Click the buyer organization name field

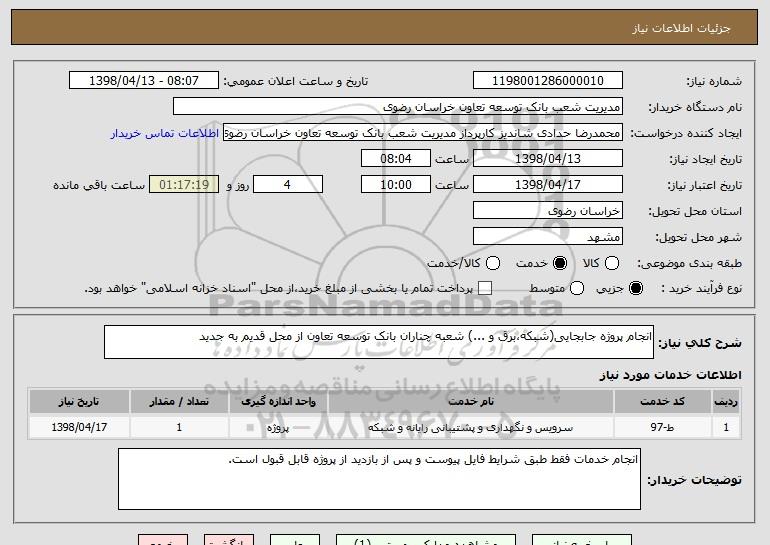click(x=398, y=107)
